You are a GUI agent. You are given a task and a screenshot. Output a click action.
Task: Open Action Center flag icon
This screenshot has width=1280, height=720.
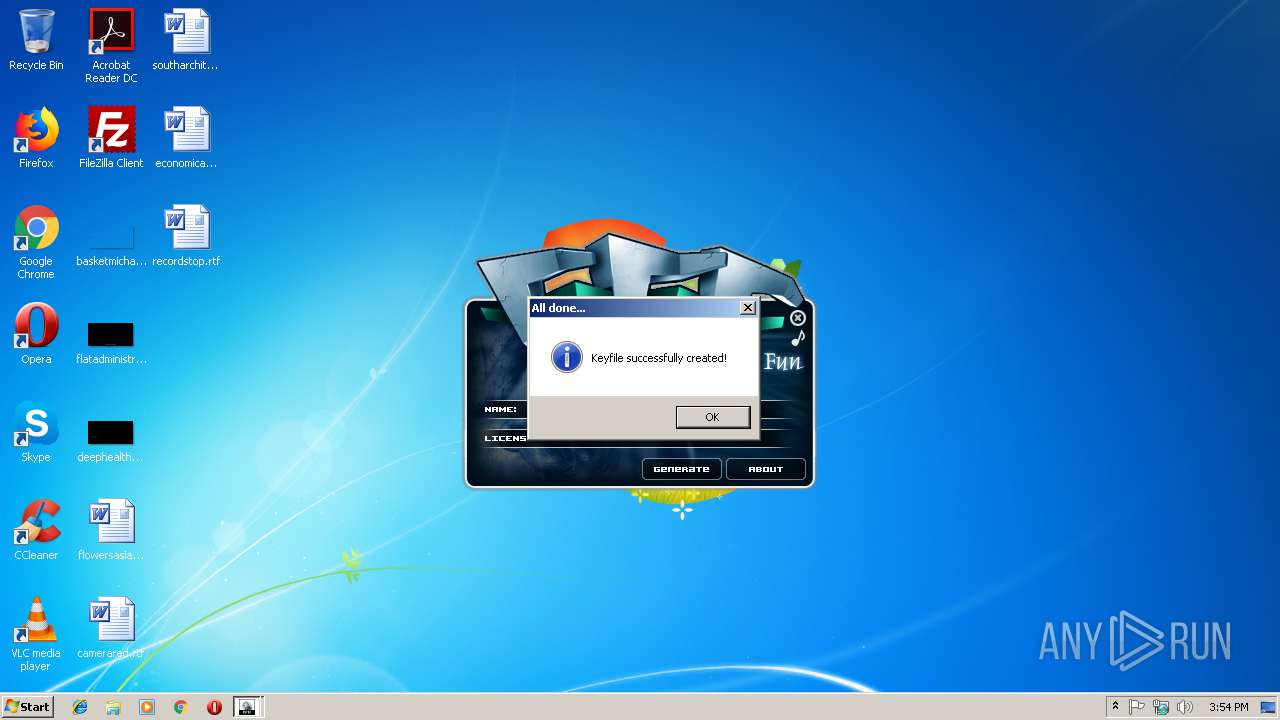coord(1137,707)
